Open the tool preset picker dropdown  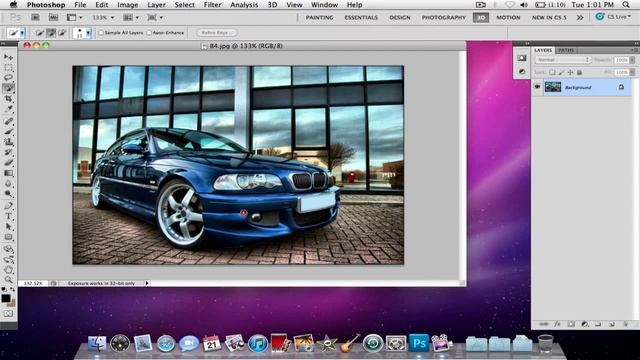pyautogui.click(x=22, y=33)
